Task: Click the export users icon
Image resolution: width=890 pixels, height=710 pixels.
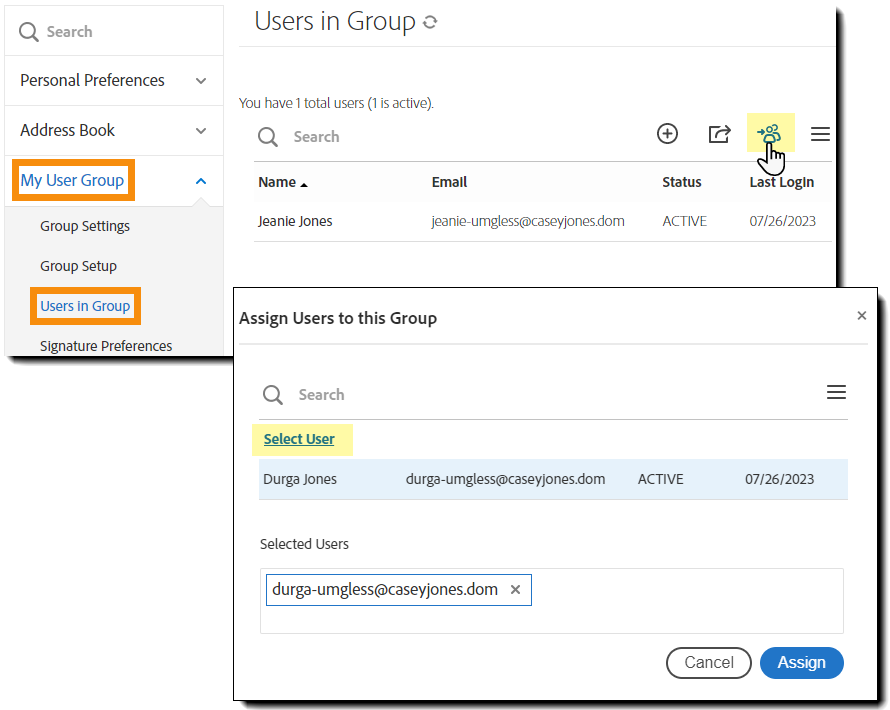Action: pyautogui.click(x=719, y=133)
